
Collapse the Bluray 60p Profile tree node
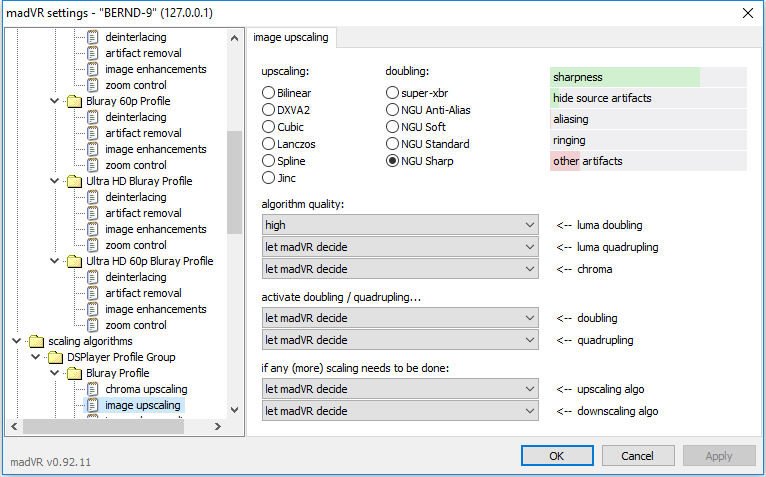(x=55, y=101)
